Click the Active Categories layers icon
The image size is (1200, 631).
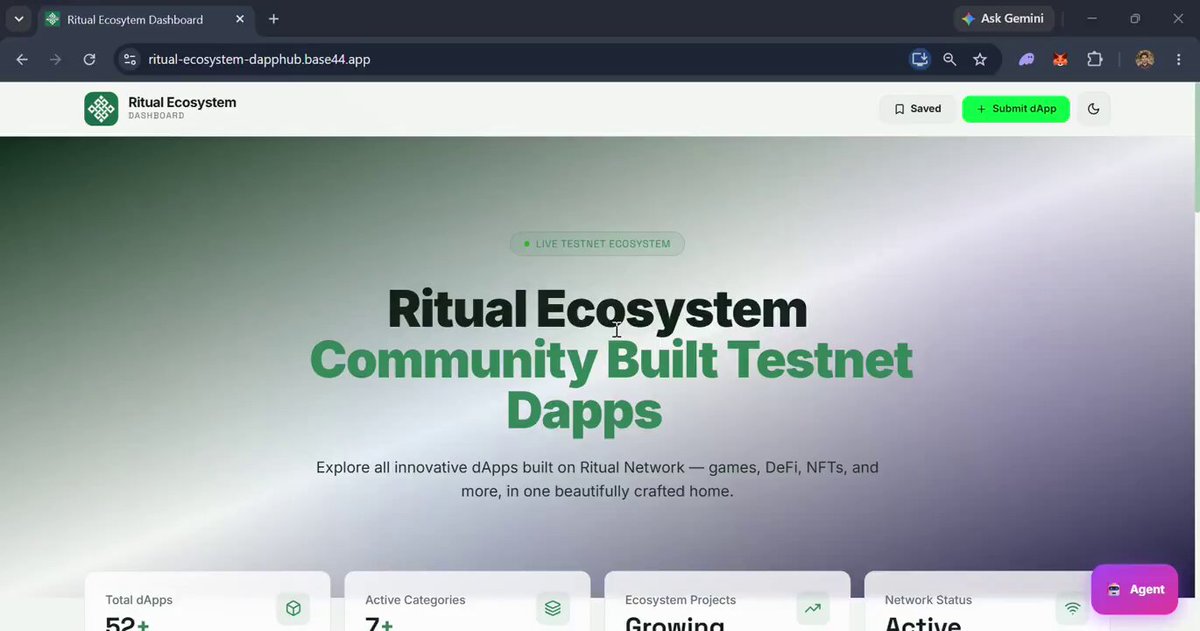pyautogui.click(x=553, y=608)
